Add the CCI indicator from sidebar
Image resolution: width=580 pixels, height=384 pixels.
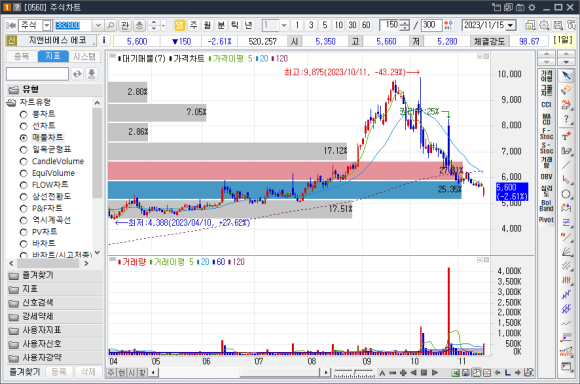pyautogui.click(x=546, y=105)
